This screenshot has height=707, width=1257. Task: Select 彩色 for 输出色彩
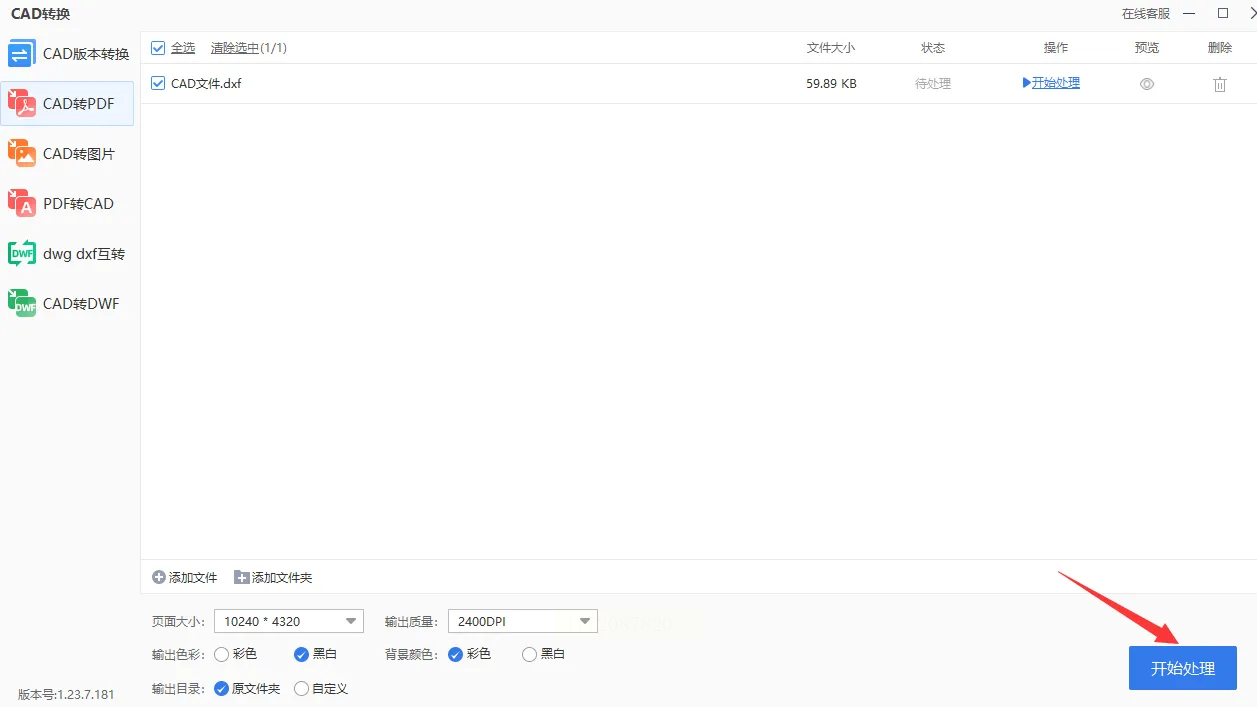(222, 654)
